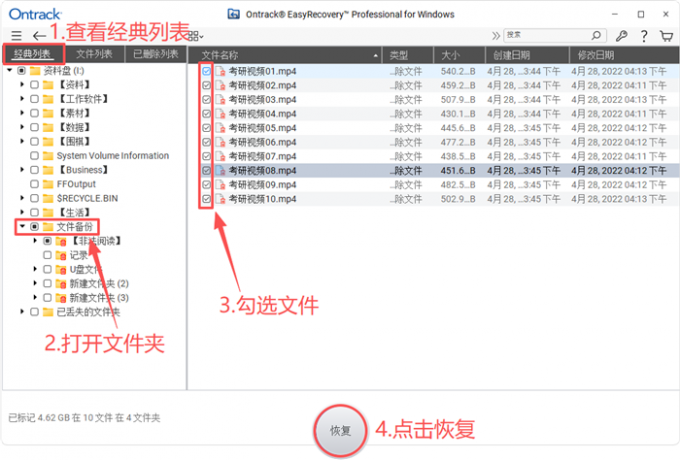Switch to the 文件列表 tab

tap(94, 54)
